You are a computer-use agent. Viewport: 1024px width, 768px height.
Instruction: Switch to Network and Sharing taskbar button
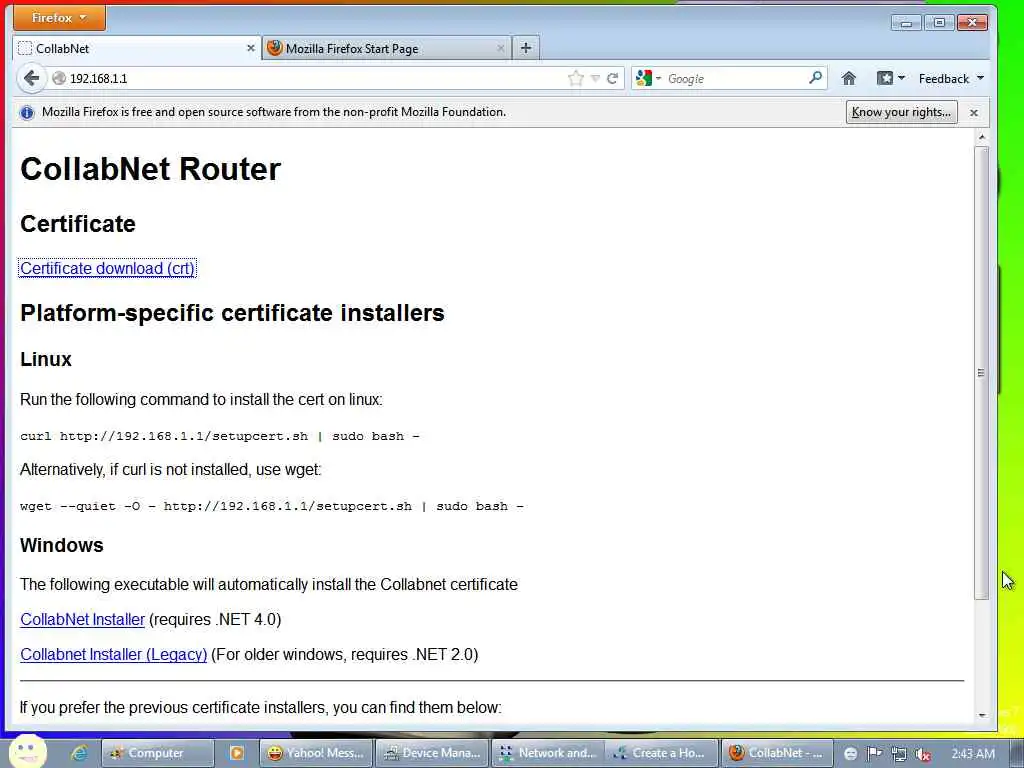click(549, 753)
